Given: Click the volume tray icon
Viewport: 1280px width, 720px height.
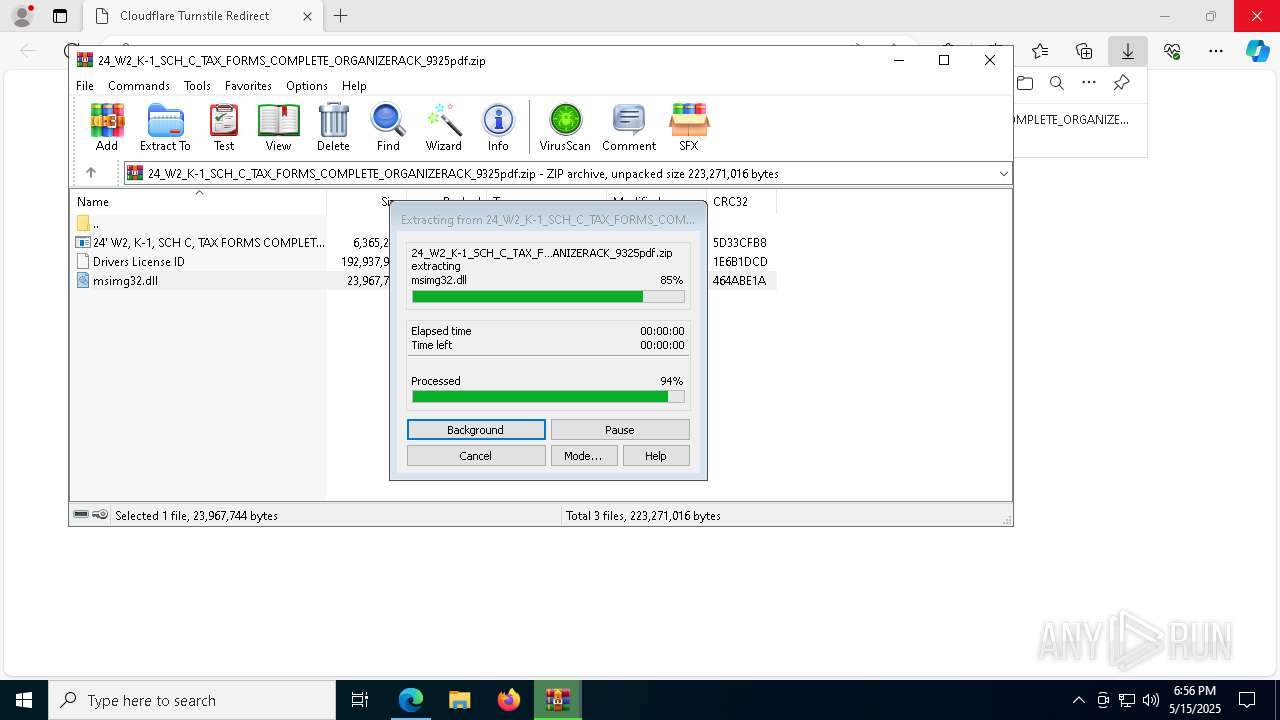Looking at the screenshot, I should pyautogui.click(x=1151, y=700).
